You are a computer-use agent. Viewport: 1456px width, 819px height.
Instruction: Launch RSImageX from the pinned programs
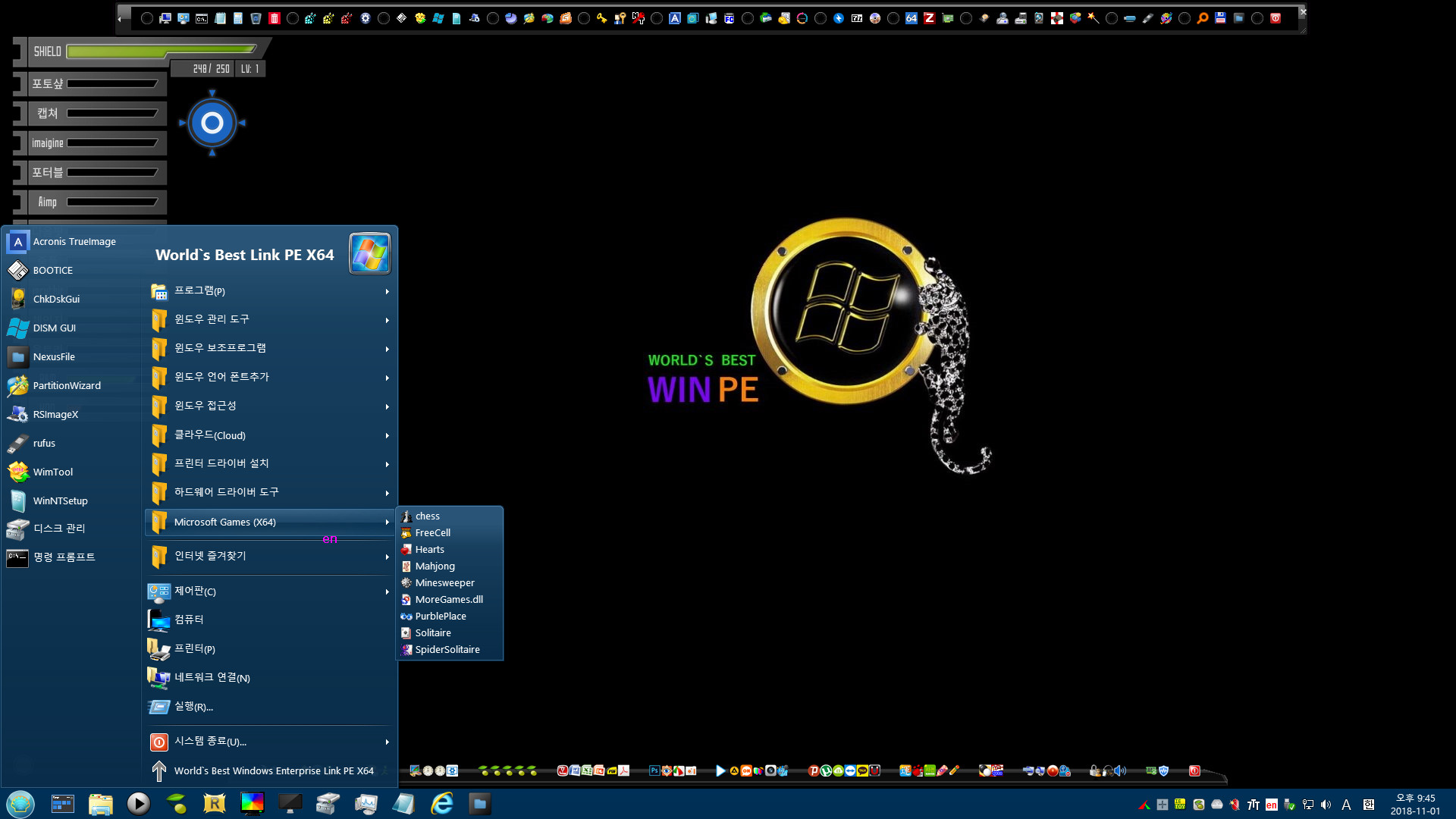tap(72, 414)
